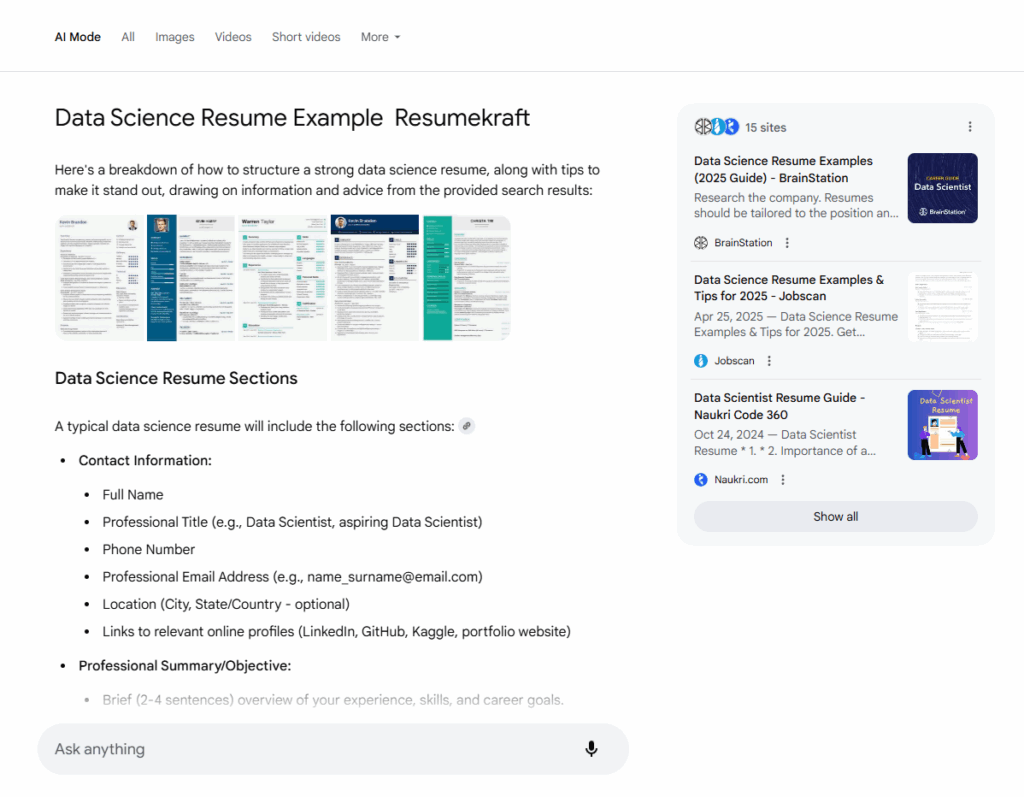Open Data Scientist Resume Guide Naukri link
Viewport: 1024px width, 797px height.
(x=779, y=406)
